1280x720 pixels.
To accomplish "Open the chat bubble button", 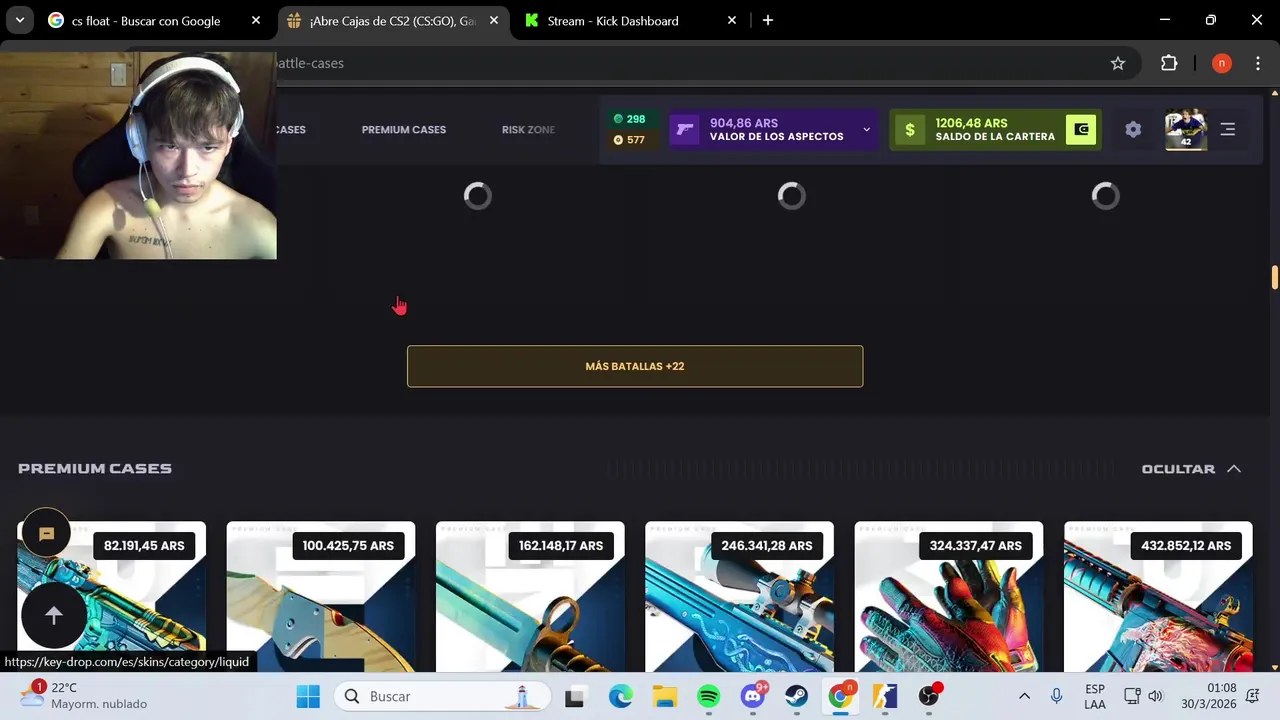I will [46, 534].
